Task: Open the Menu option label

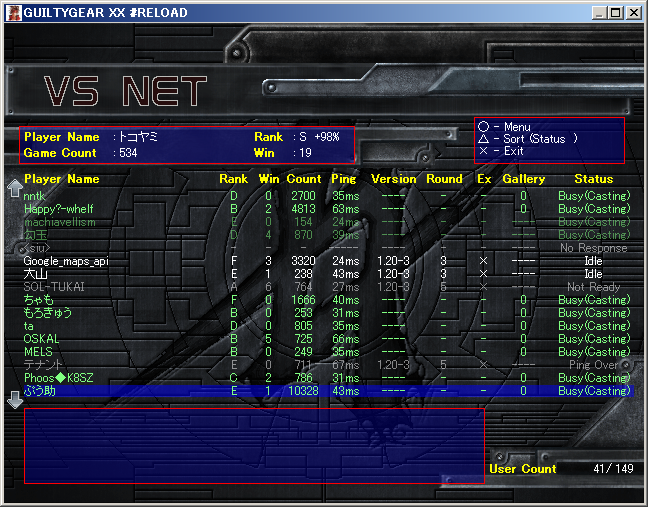Action: [x=517, y=126]
